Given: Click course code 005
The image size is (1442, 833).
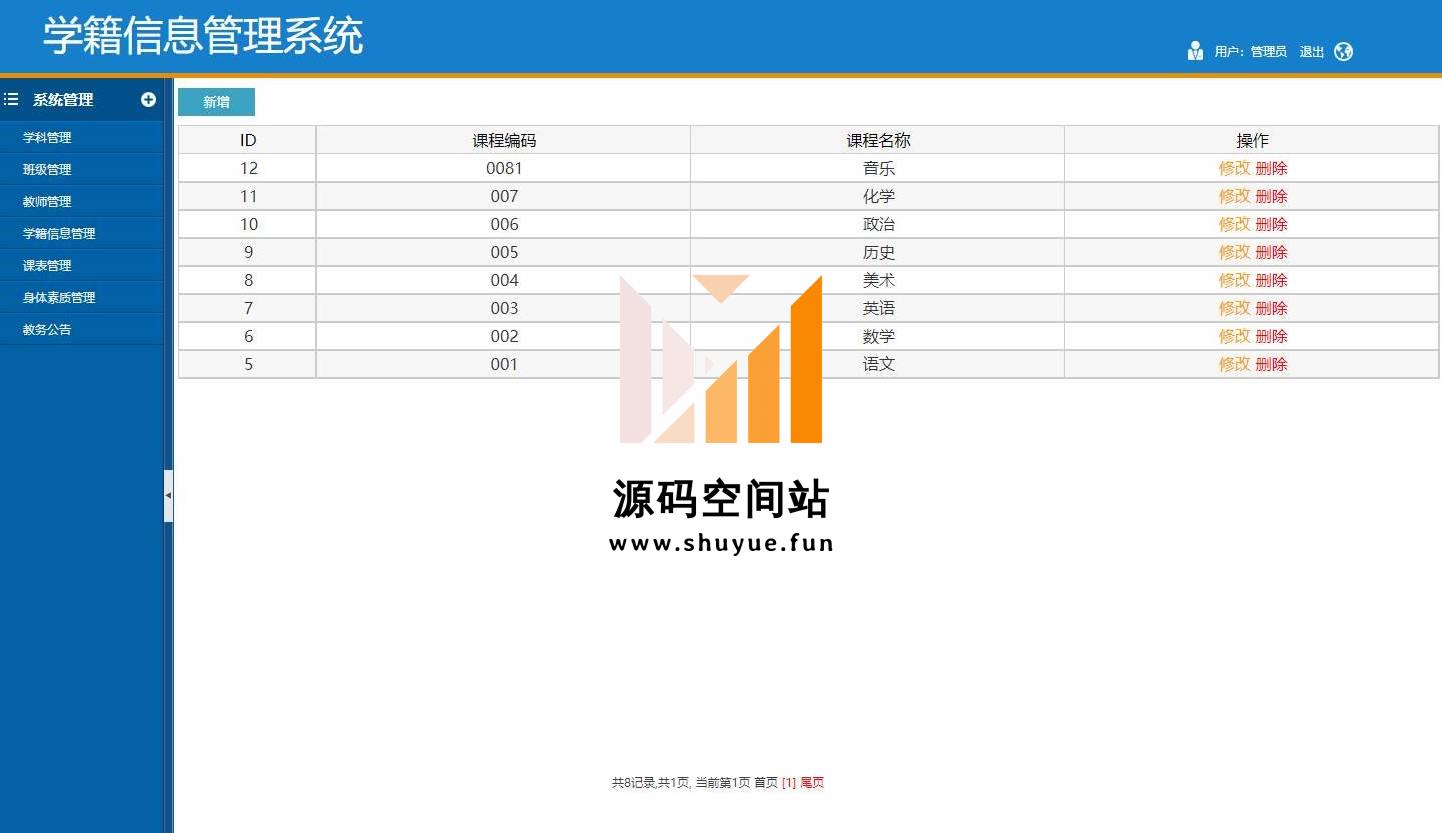Looking at the screenshot, I should [504, 252].
